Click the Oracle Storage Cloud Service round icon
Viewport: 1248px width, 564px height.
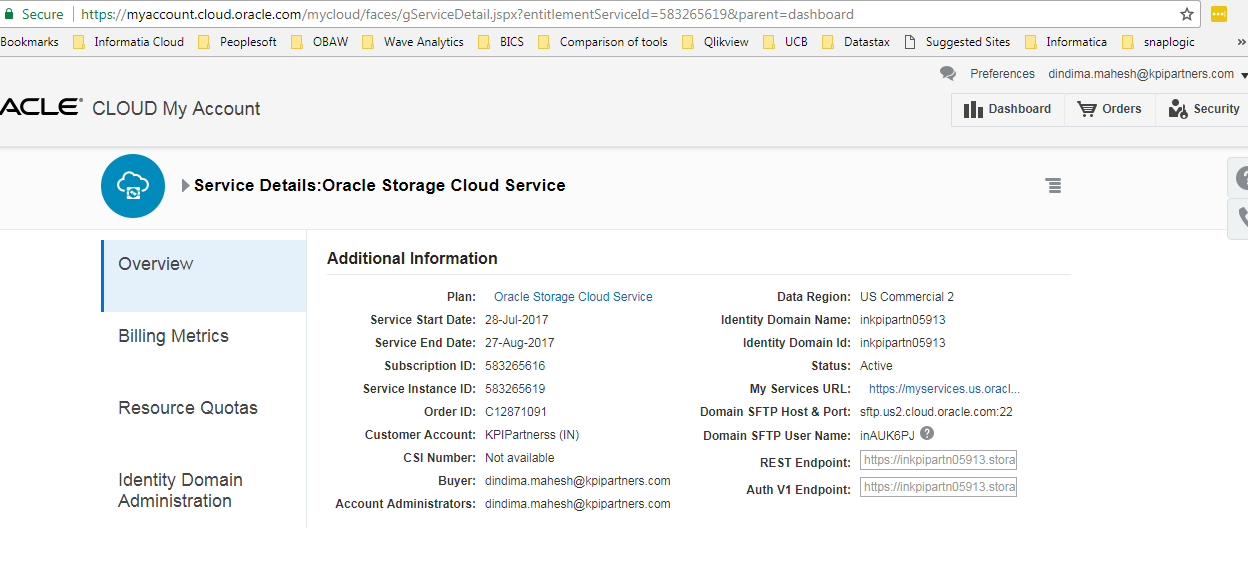pos(133,186)
